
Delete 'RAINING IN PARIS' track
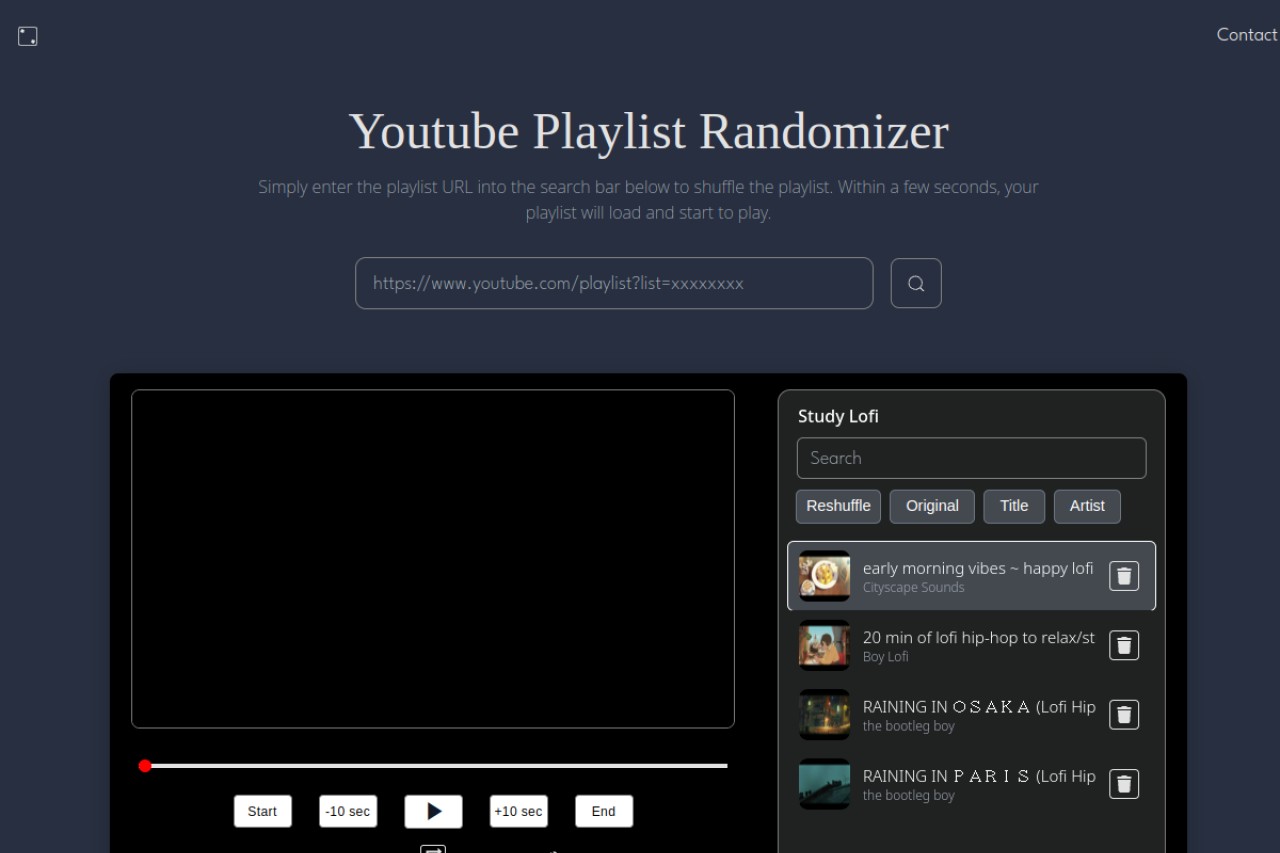[1124, 783]
